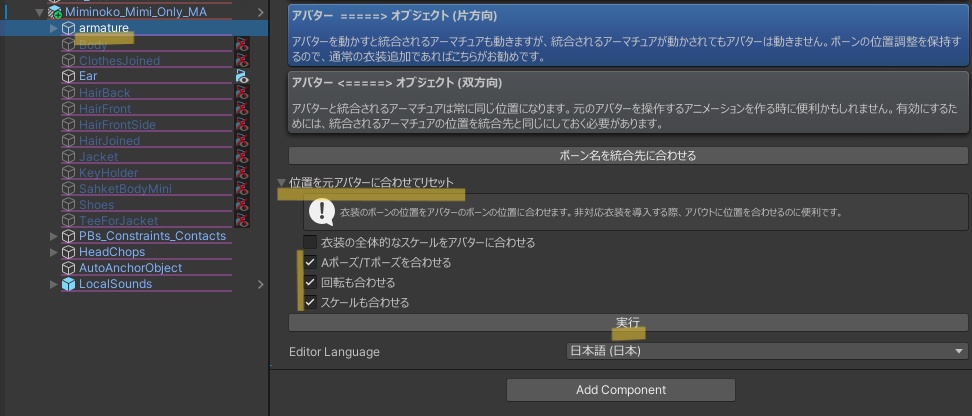Select アバター <=====> オブジェクト (双方向) mode
This screenshot has height=416, width=972.
tap(629, 102)
